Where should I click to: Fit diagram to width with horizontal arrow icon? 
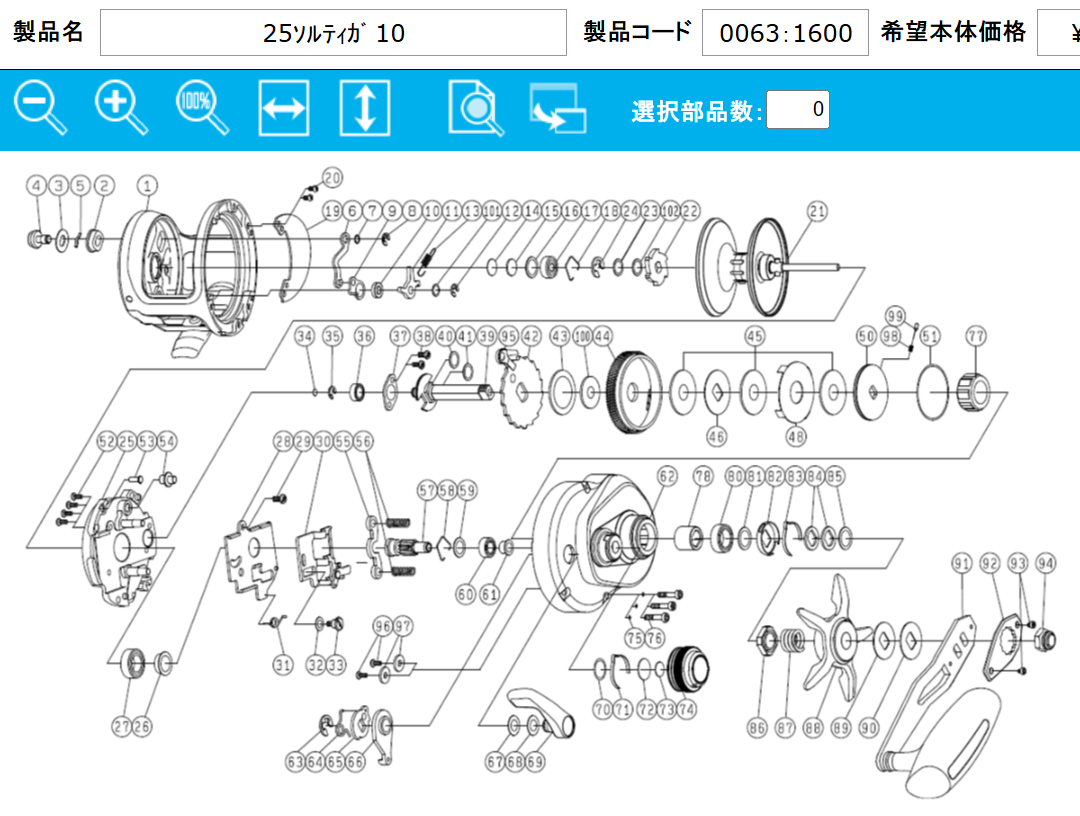284,109
